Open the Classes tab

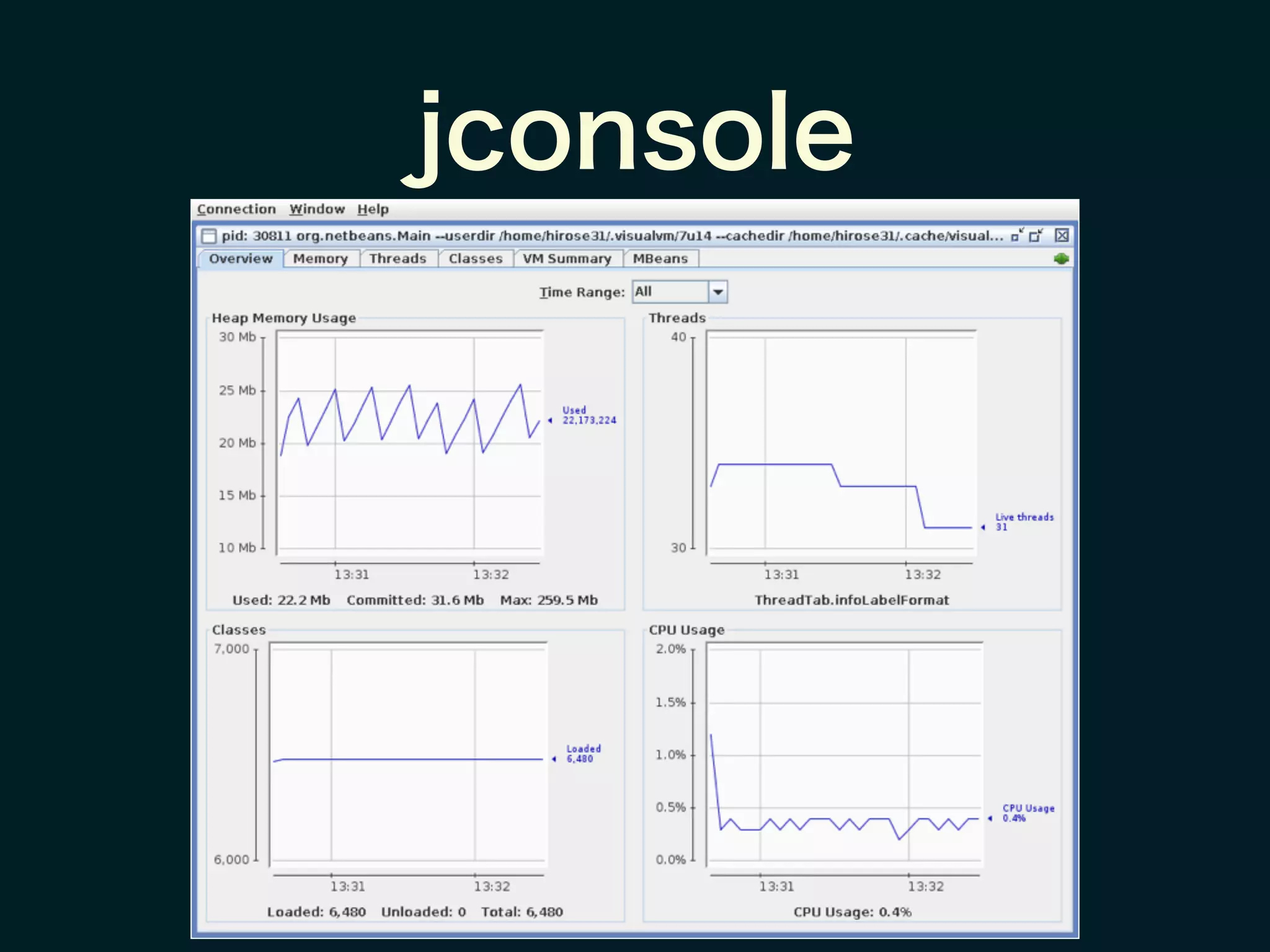click(x=476, y=258)
